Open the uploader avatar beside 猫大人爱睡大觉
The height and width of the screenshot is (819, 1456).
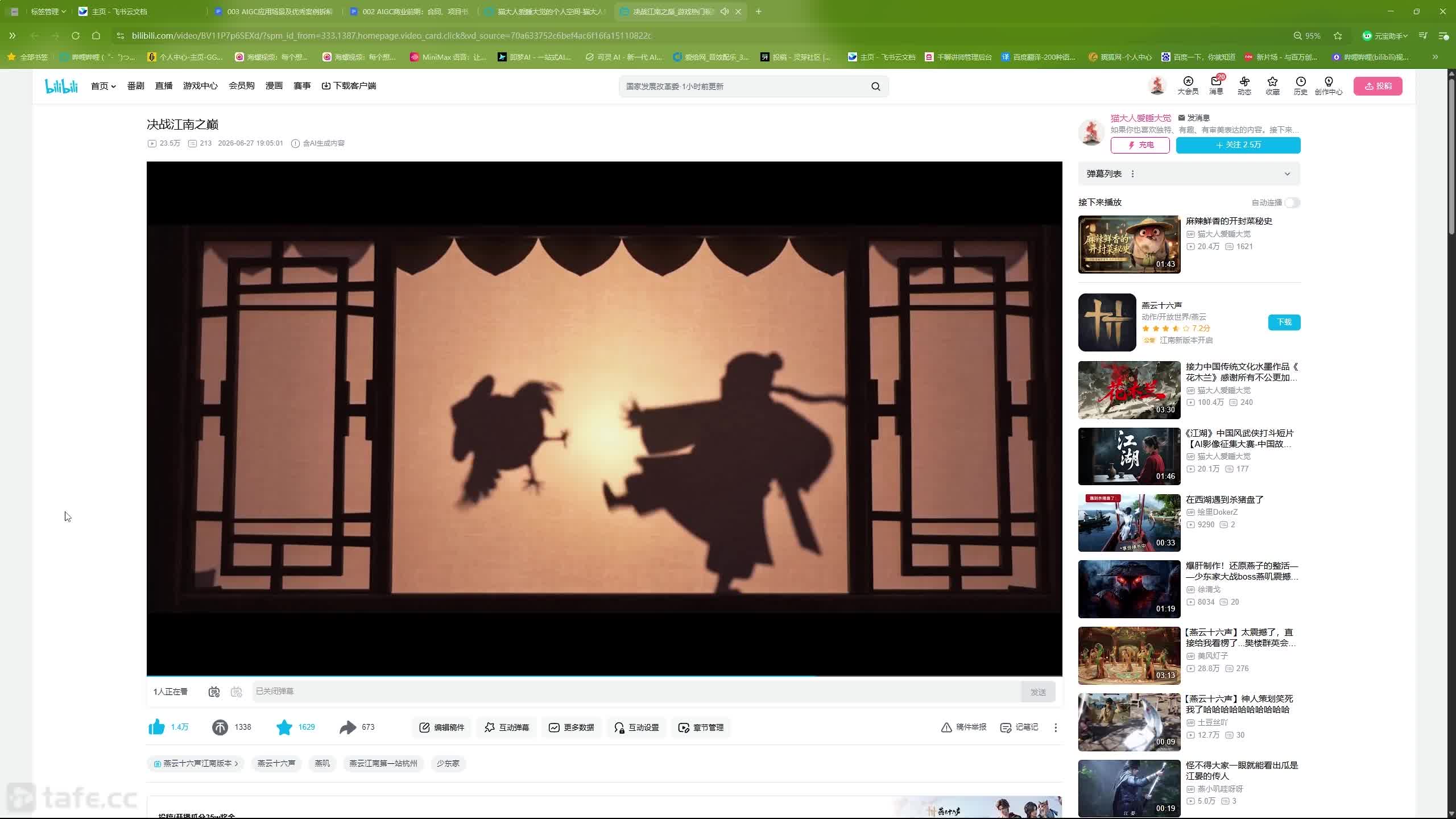tap(1091, 132)
